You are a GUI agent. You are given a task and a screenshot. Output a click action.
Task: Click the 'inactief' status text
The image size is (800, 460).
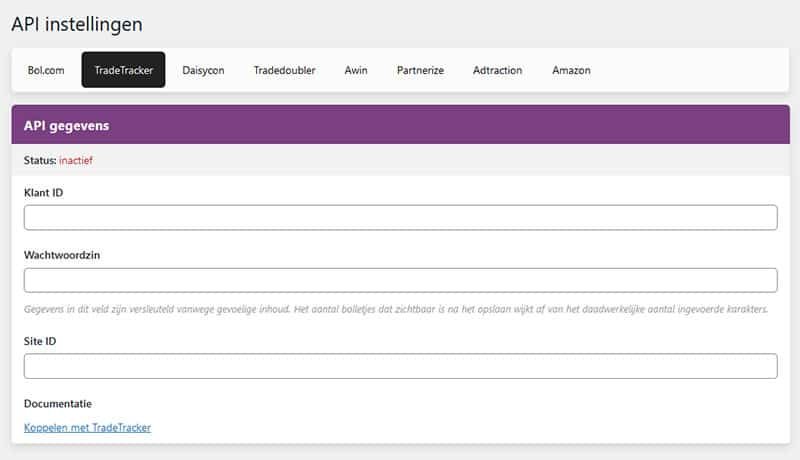(x=76, y=160)
